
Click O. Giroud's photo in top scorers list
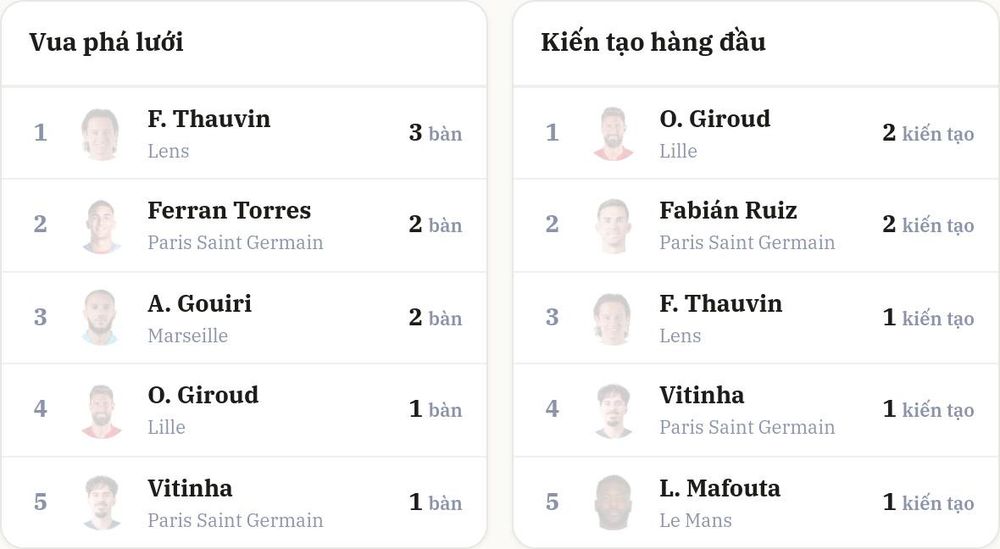coord(101,411)
